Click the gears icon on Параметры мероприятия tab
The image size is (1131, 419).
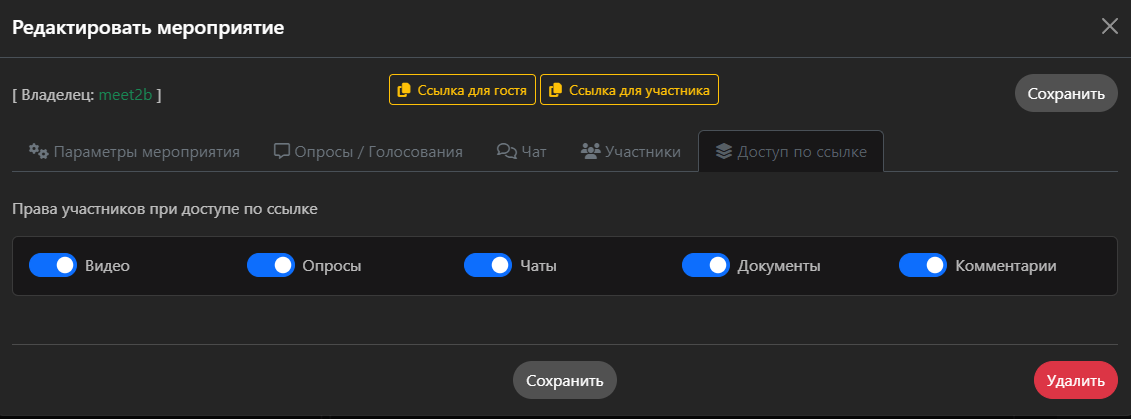coord(39,151)
